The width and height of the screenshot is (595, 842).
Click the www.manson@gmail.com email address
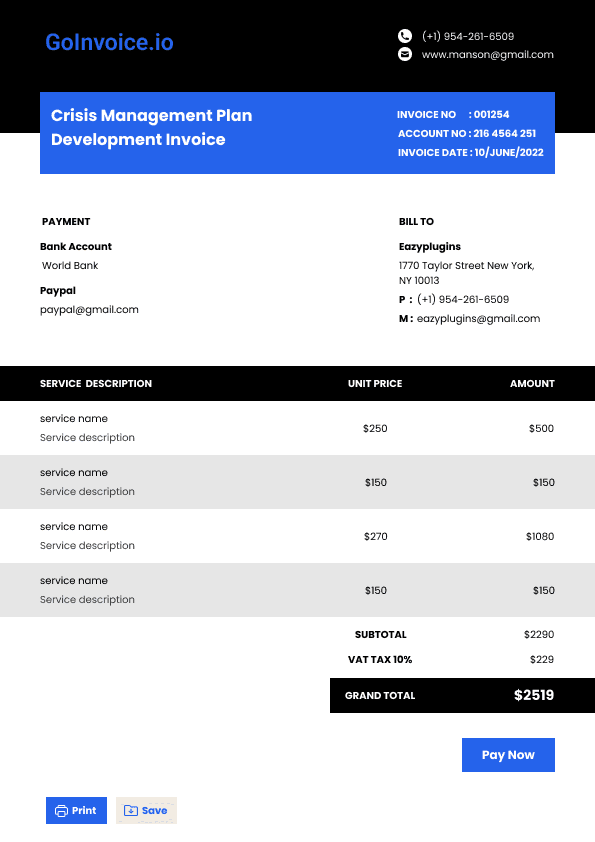pos(488,54)
